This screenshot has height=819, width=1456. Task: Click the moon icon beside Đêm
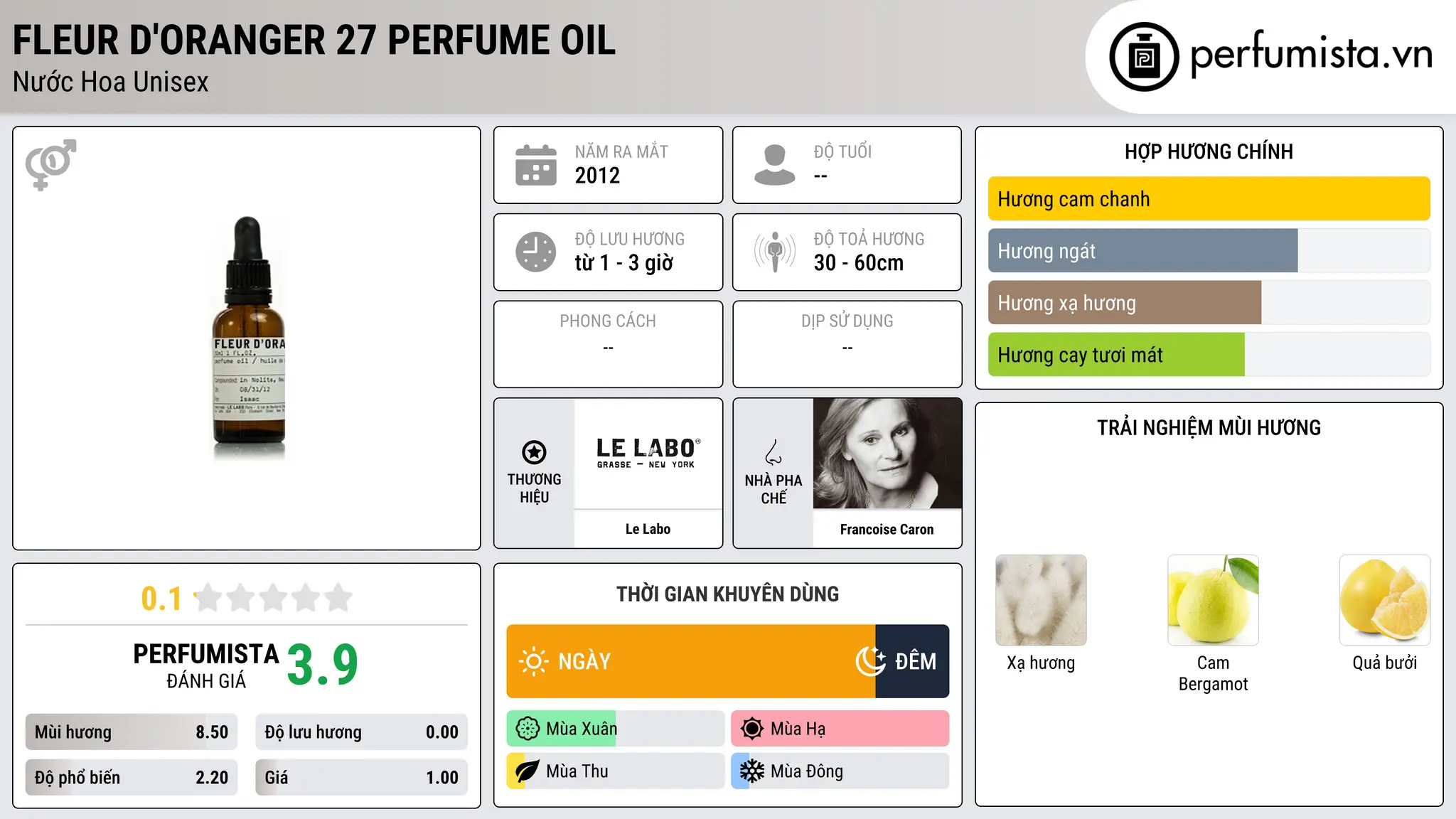coord(870,661)
